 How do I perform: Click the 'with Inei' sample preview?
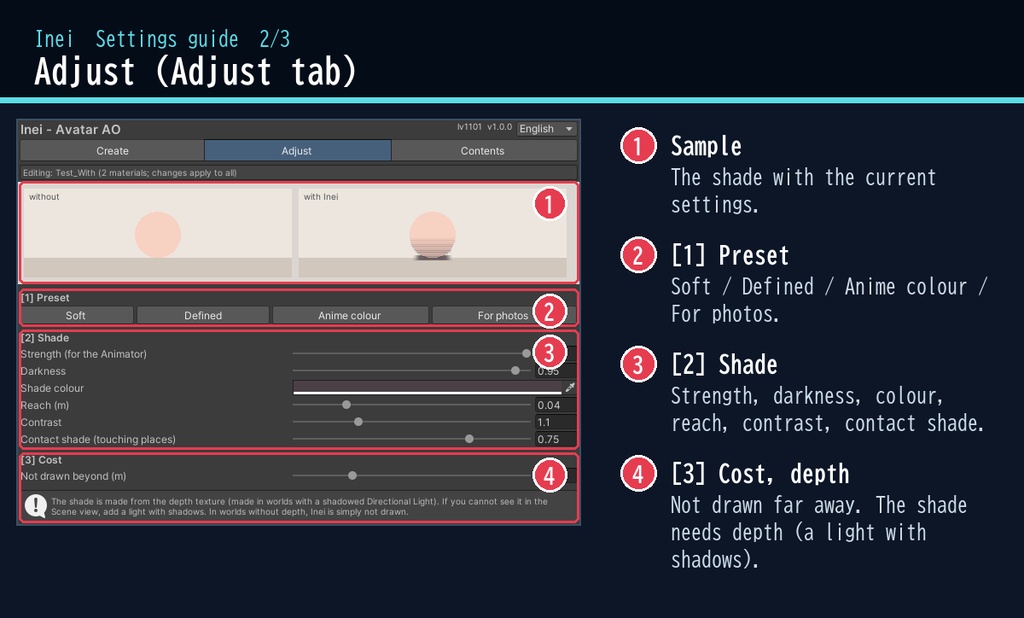[432, 233]
